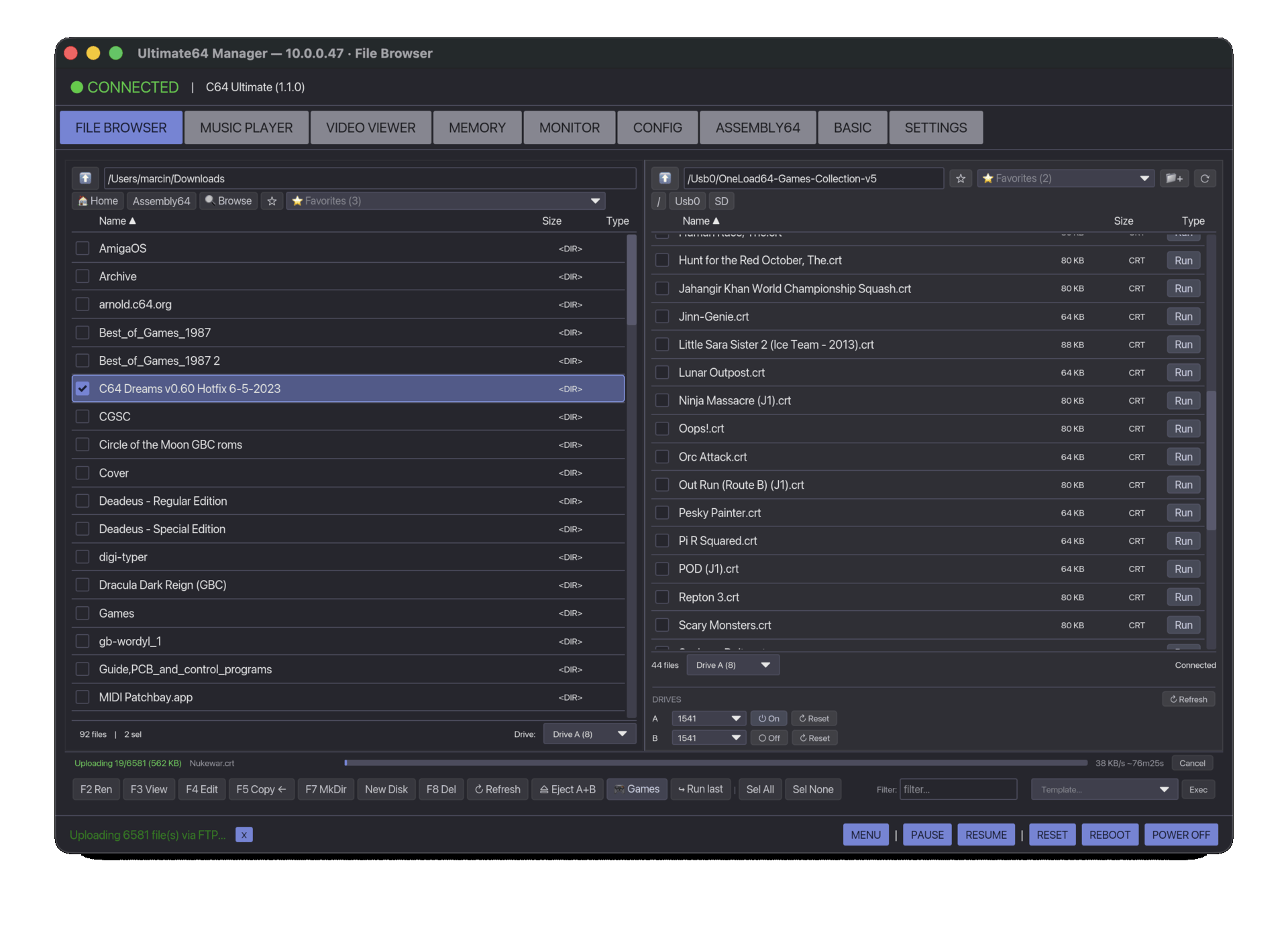Select the CGSC folder checkbox

point(83,417)
